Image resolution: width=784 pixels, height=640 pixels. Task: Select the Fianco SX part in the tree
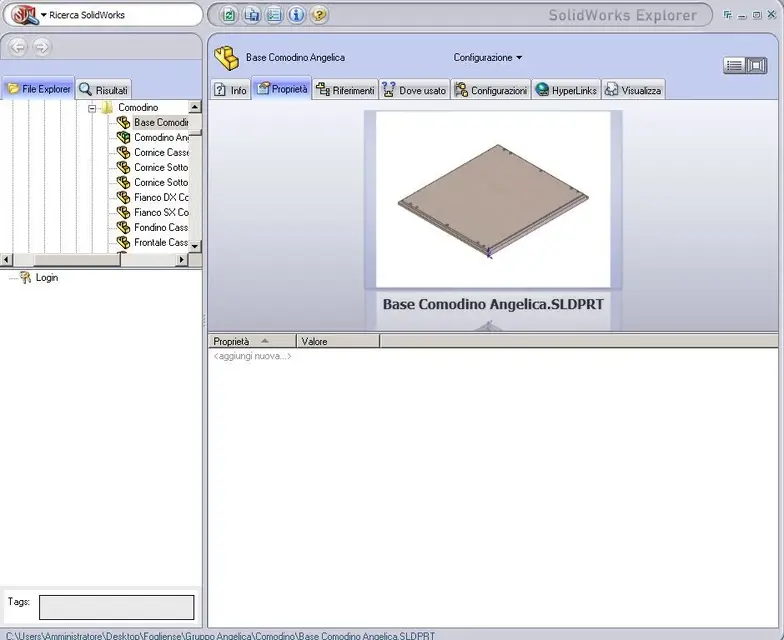click(161, 212)
